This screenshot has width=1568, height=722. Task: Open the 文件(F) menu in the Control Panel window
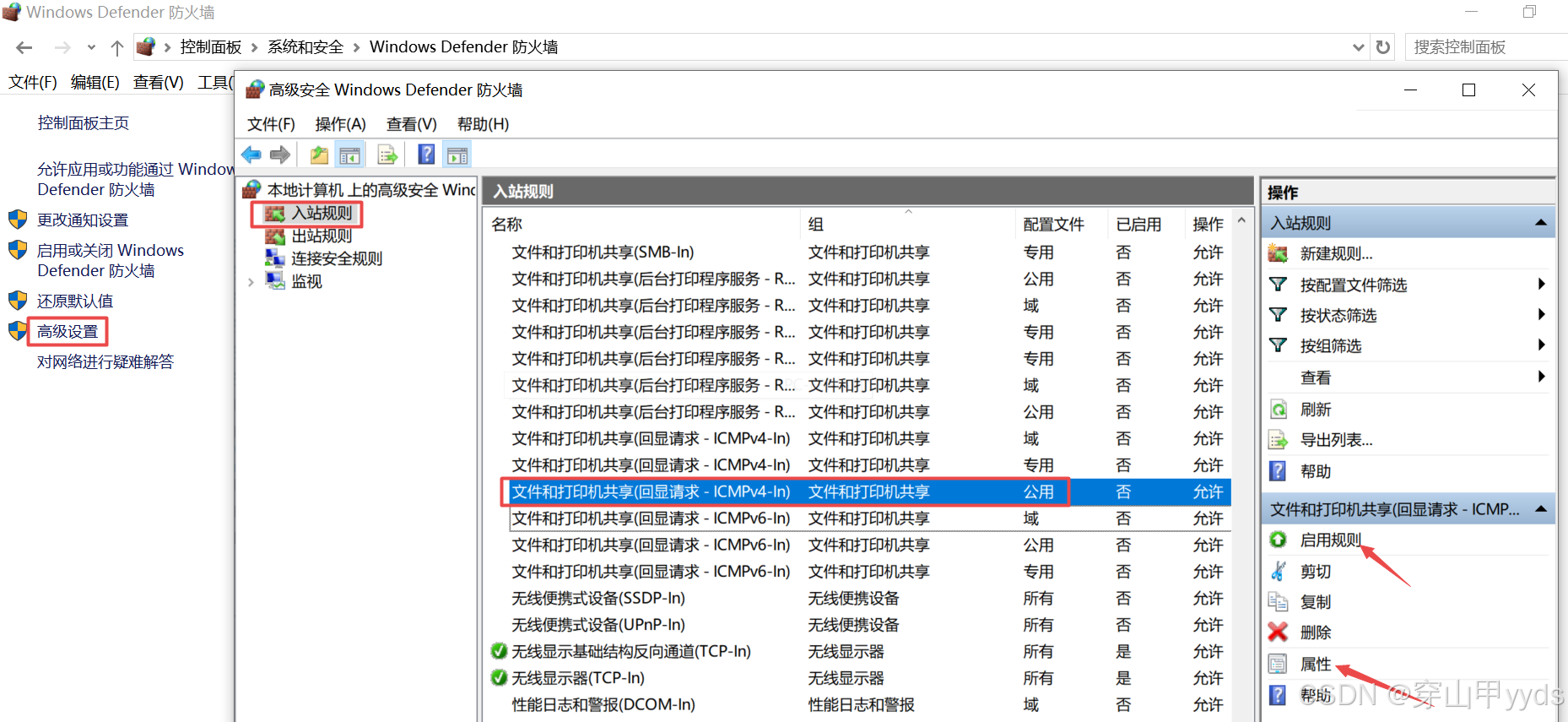pyautogui.click(x=33, y=82)
